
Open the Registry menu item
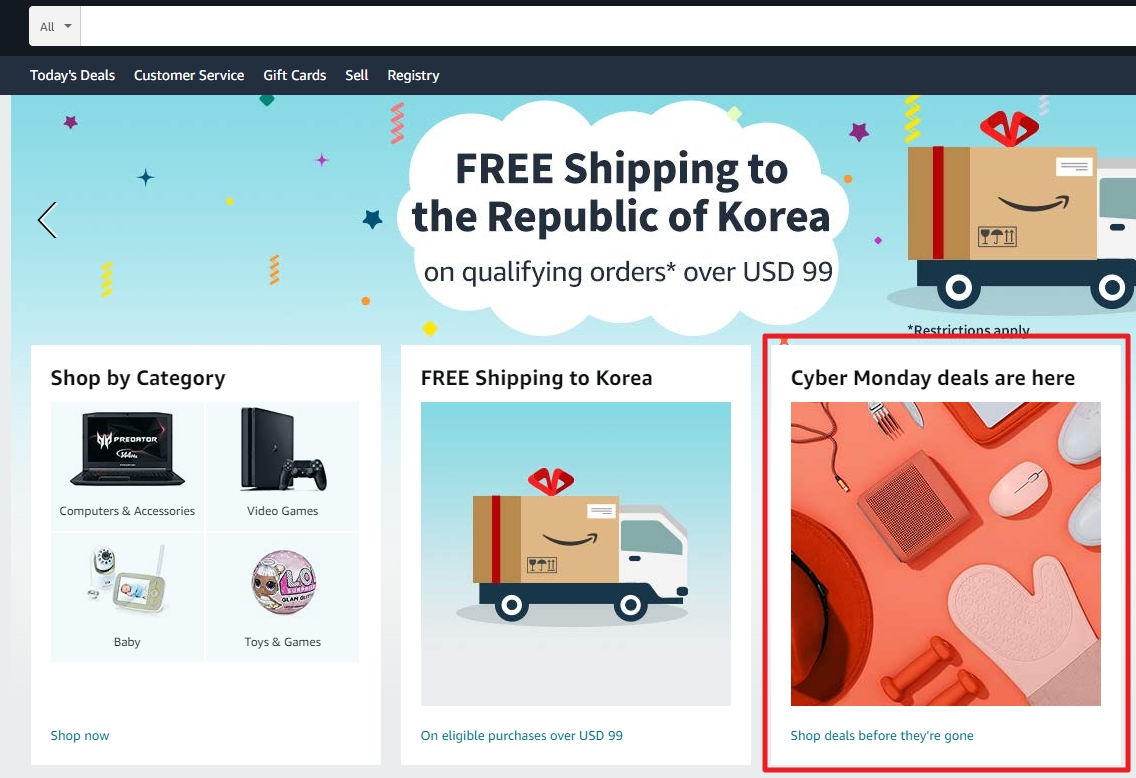pos(413,75)
